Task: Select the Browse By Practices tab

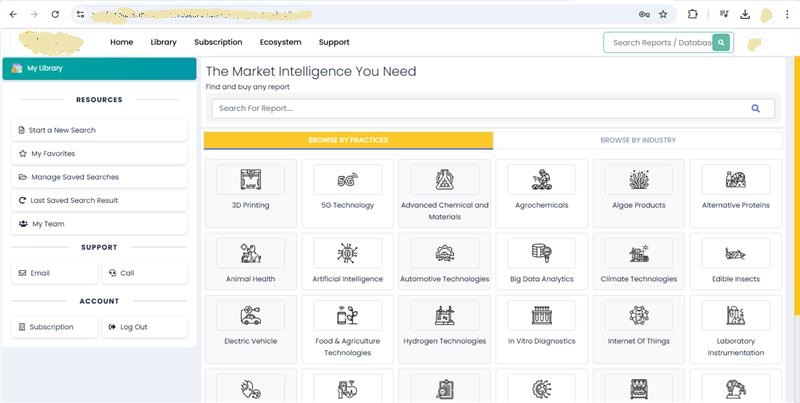Action: (x=348, y=140)
